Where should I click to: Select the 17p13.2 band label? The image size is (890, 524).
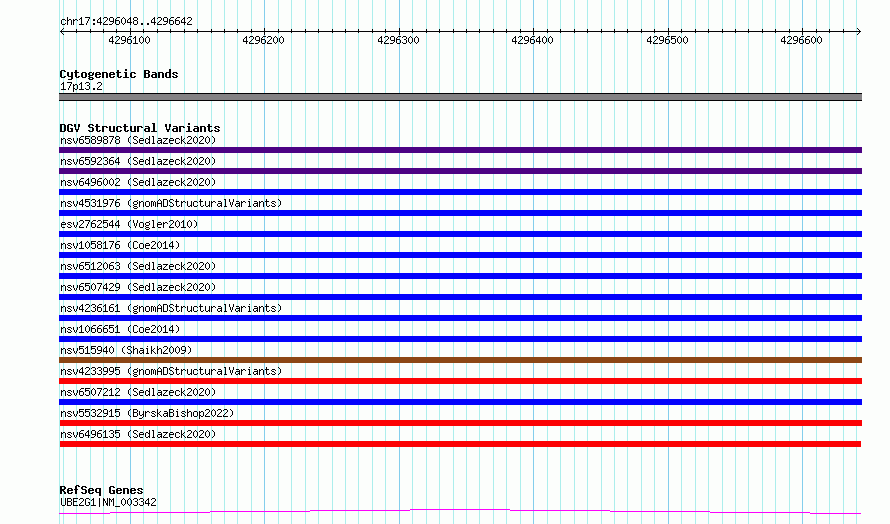coord(81,86)
